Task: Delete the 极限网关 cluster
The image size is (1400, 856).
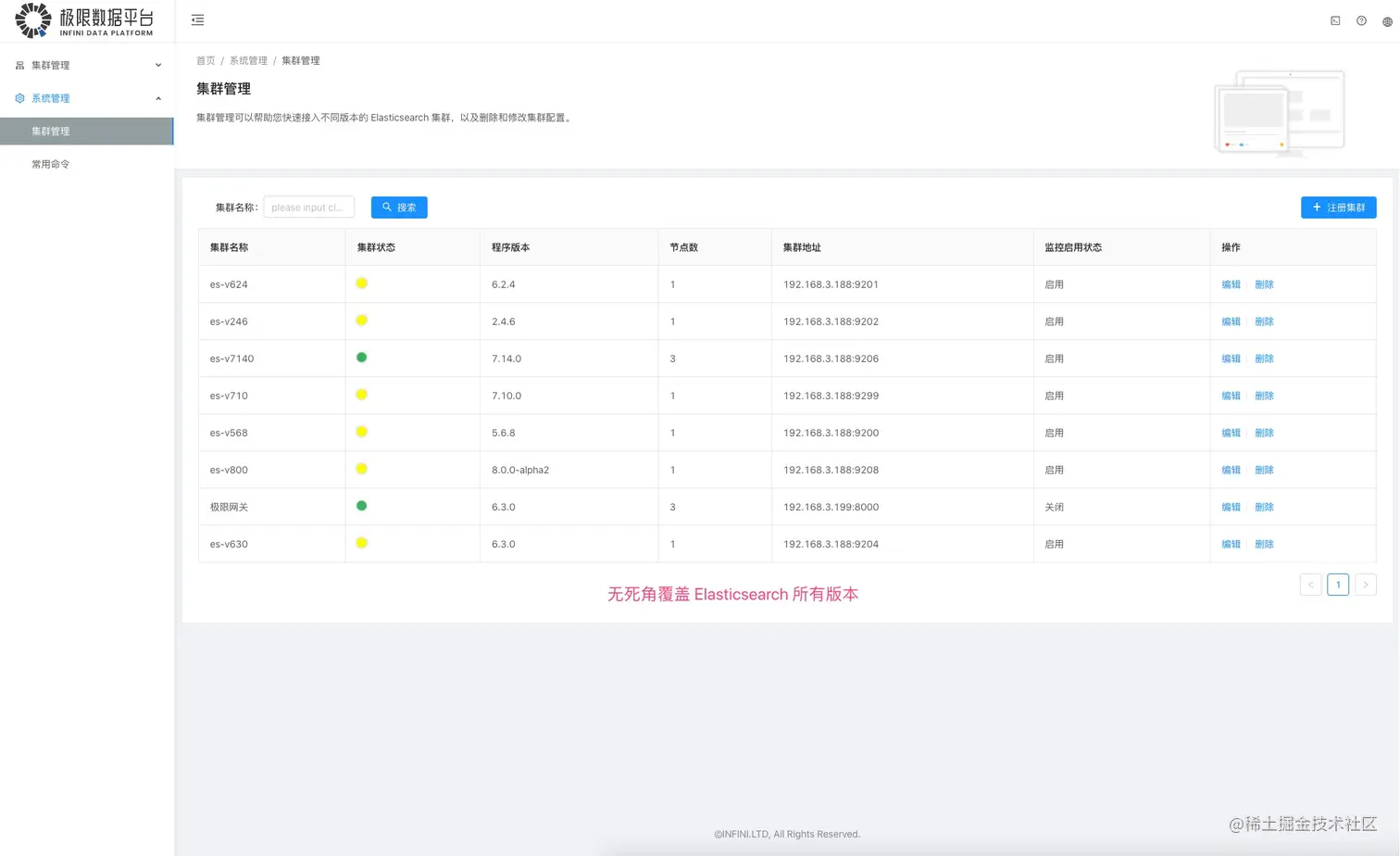Action: click(x=1264, y=507)
